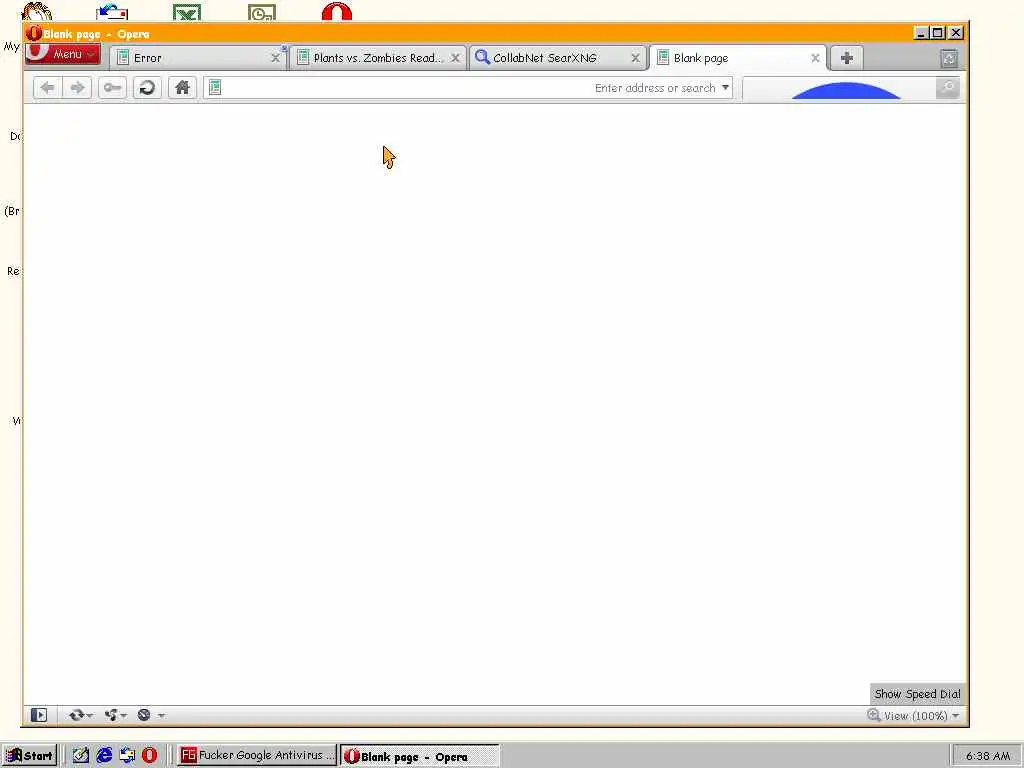Open the clock scheduler desktop icon
The height and width of the screenshot is (768, 1024).
point(262,12)
